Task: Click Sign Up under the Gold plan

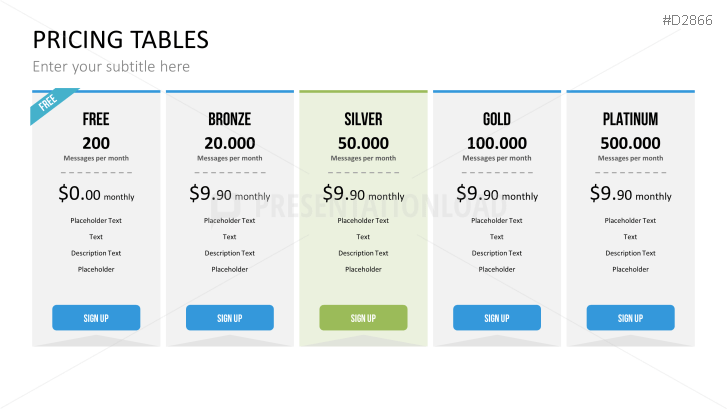Action: click(x=497, y=318)
